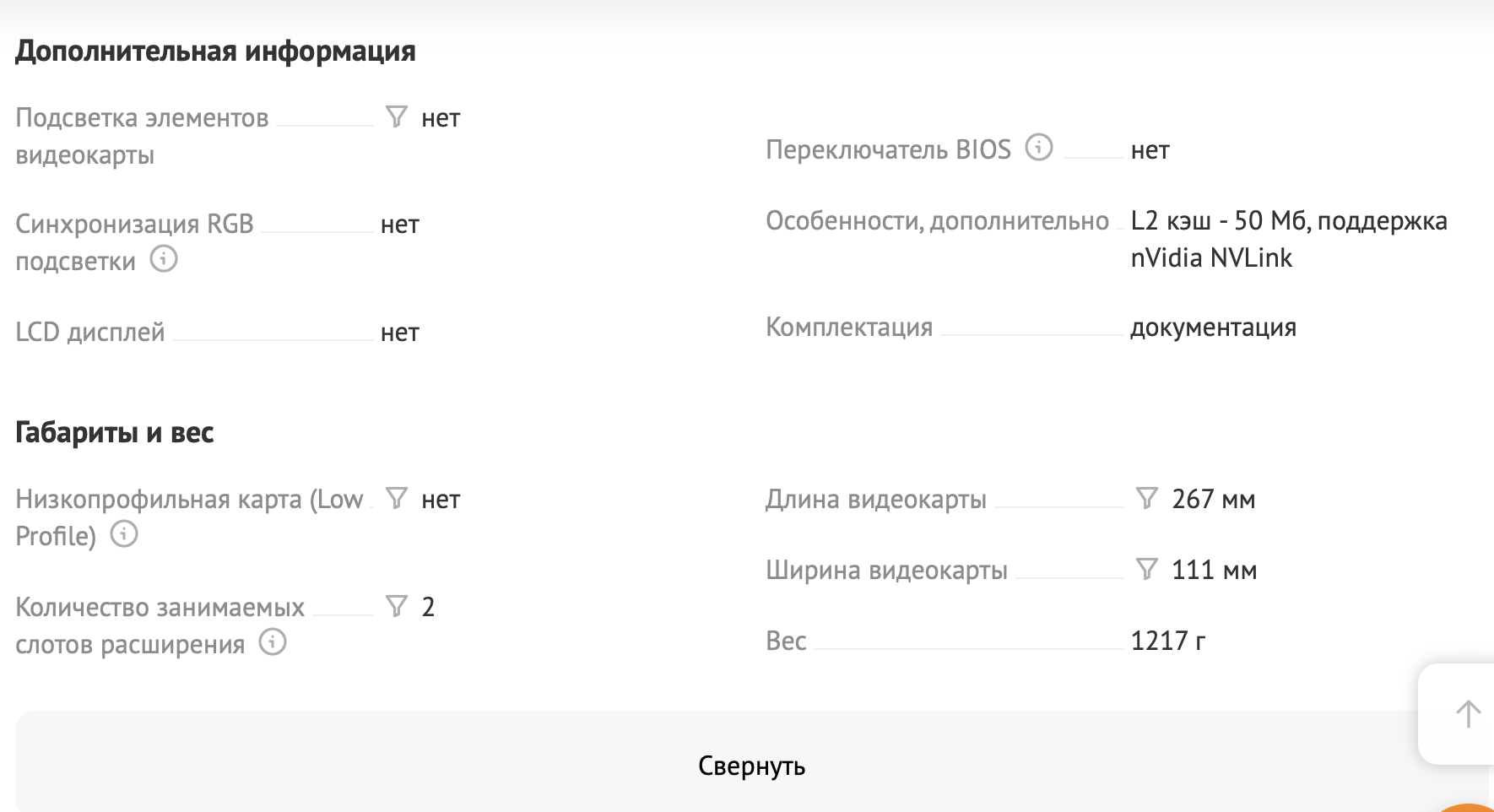
Task: Open info for expansion slots count
Action: pos(272,642)
